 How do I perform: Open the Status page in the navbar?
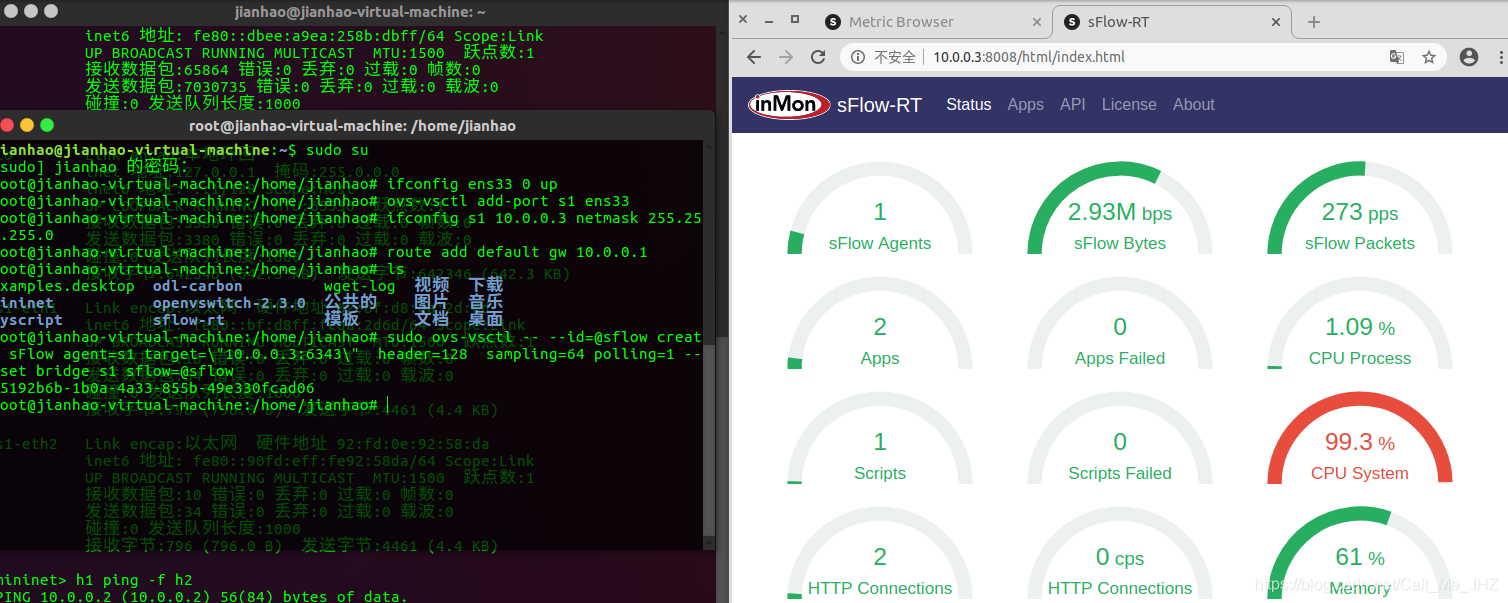(x=969, y=104)
